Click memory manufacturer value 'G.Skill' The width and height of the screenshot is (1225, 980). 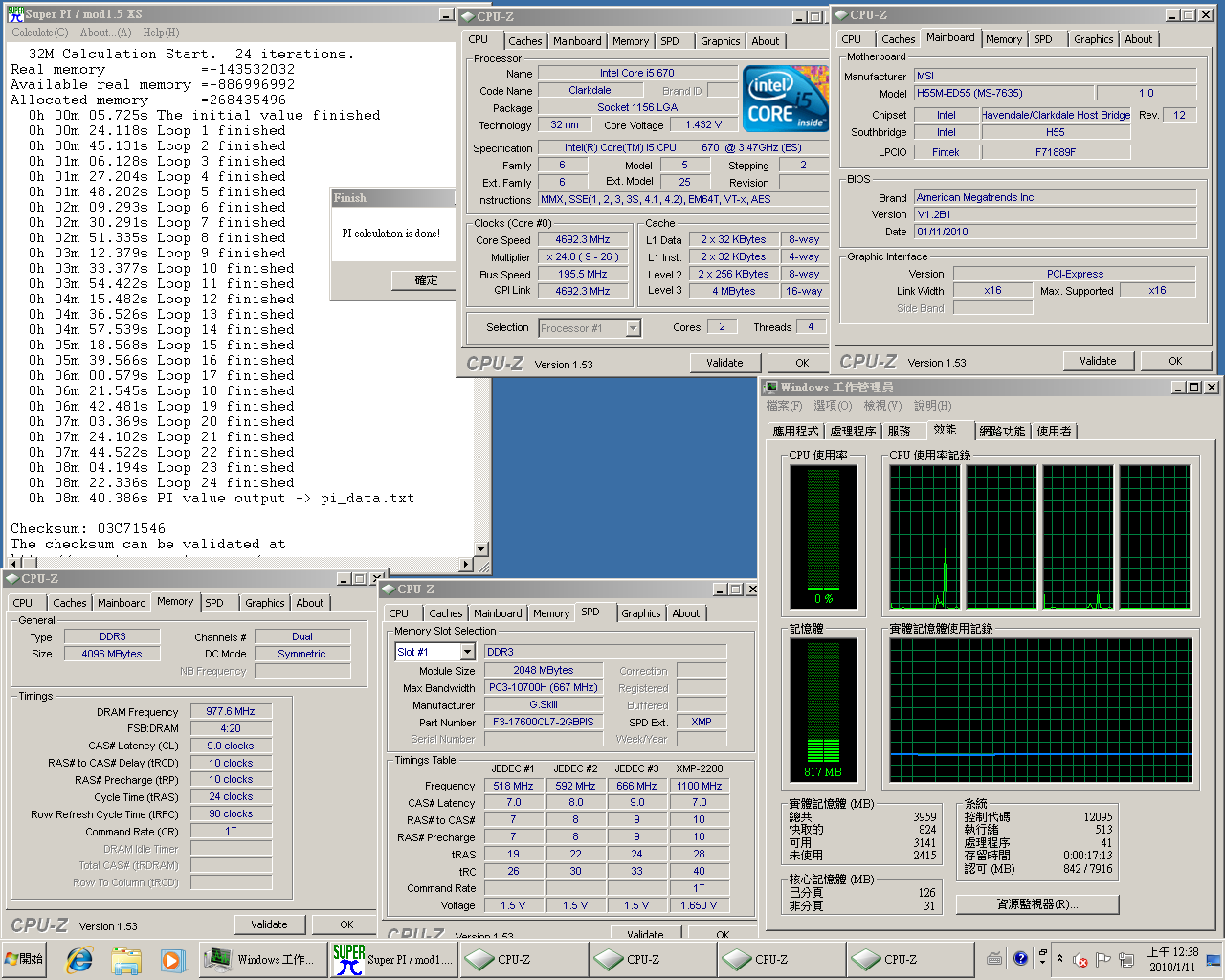click(x=544, y=704)
